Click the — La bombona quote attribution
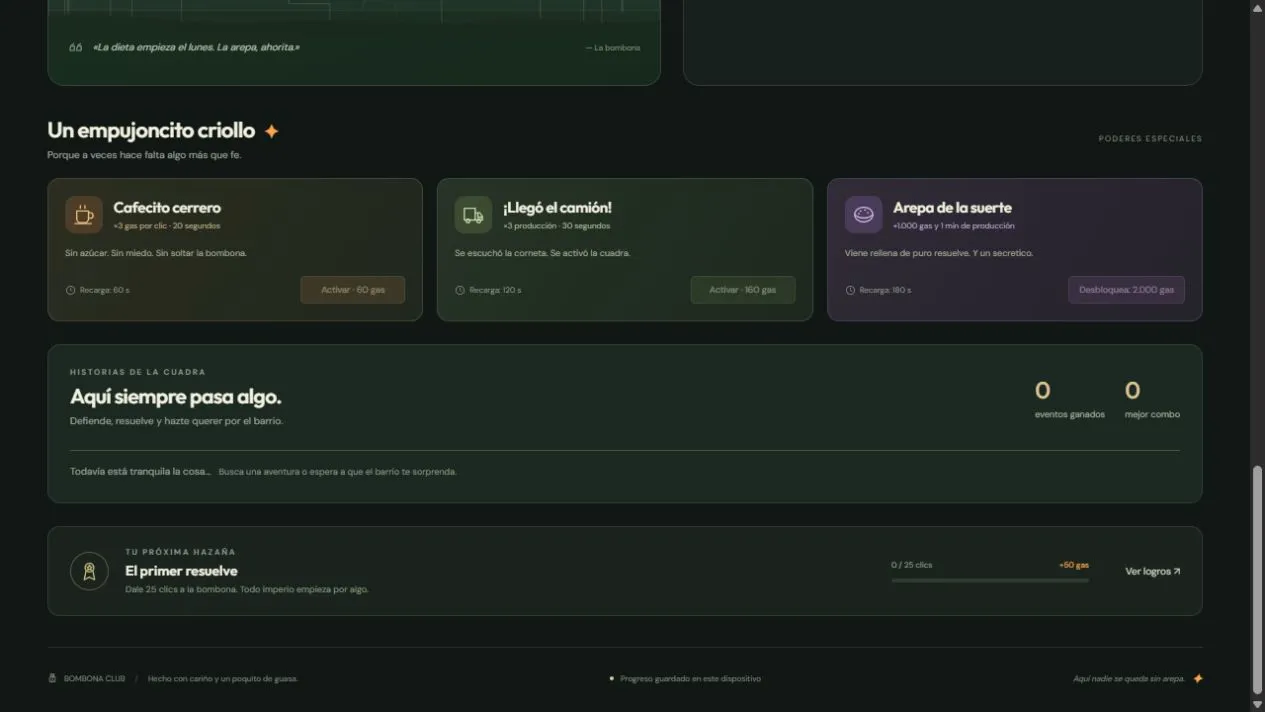Image resolution: width=1265 pixels, height=712 pixels. point(613,47)
